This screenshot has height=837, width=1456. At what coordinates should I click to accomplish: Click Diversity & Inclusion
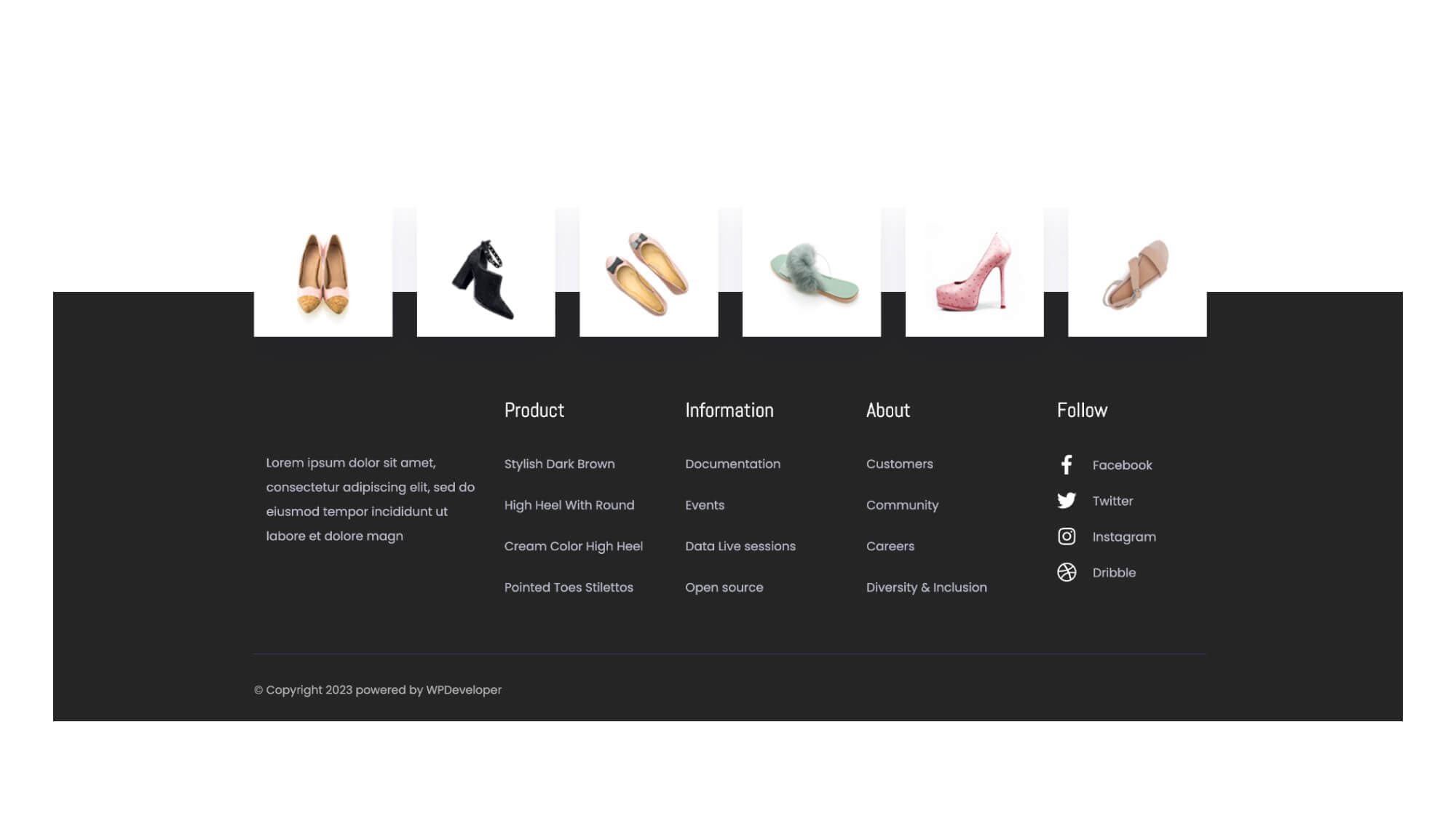pos(925,587)
